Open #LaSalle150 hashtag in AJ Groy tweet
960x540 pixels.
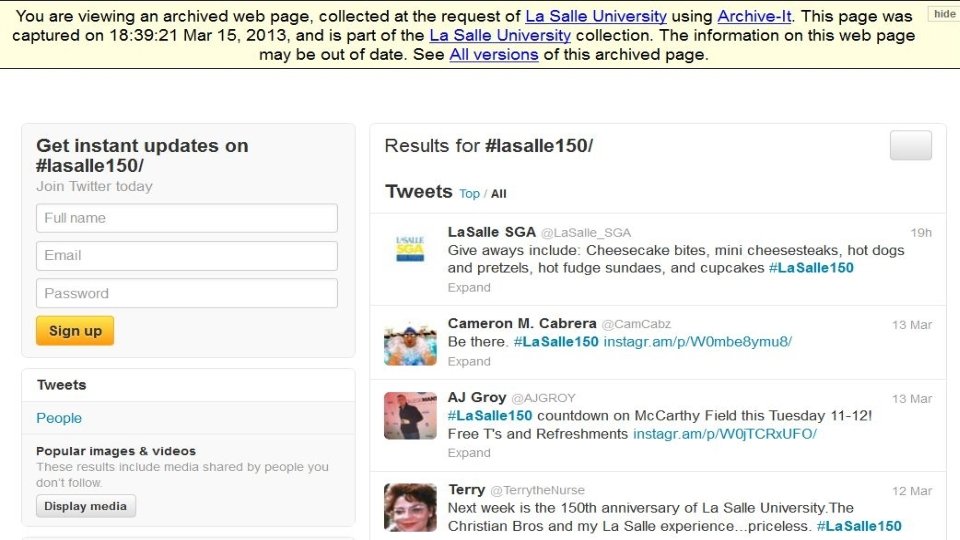(x=490, y=416)
